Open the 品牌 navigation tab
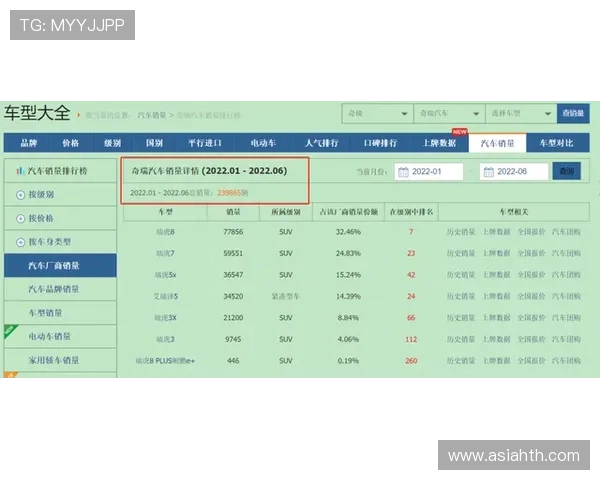The width and height of the screenshot is (600, 480). pos(29,143)
